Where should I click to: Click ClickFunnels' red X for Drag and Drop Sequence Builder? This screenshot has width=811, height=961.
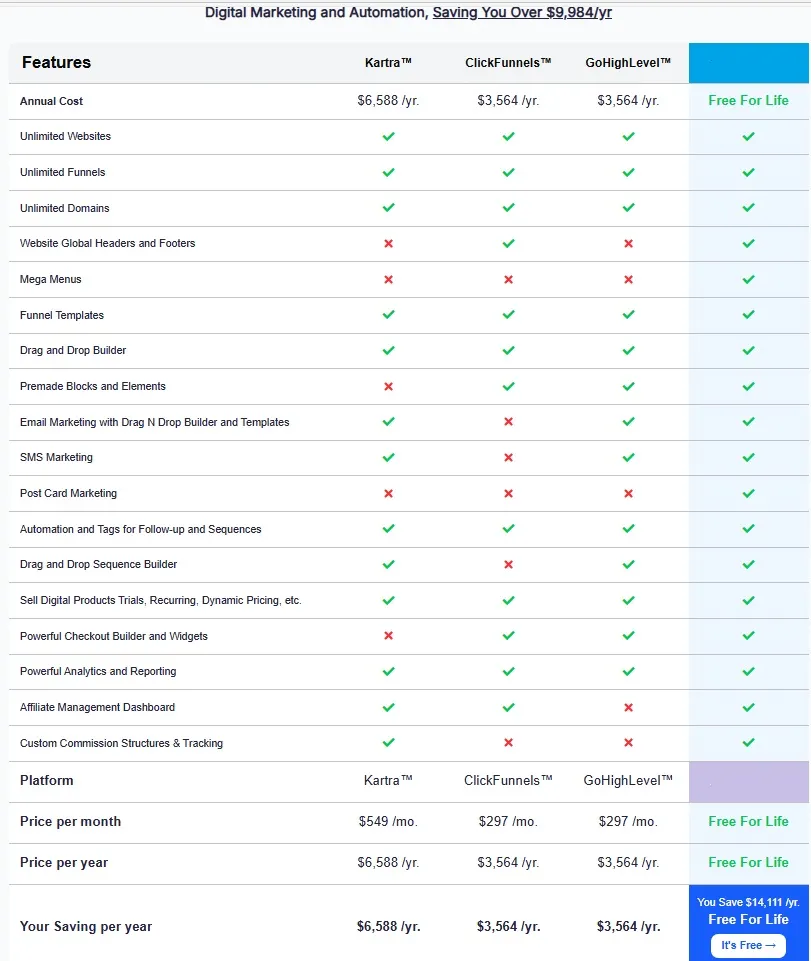[508, 564]
